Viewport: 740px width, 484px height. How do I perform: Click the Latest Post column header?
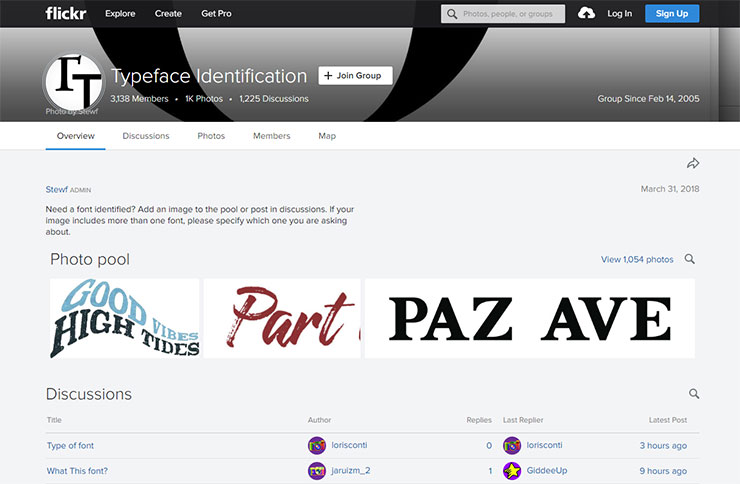click(x=668, y=420)
